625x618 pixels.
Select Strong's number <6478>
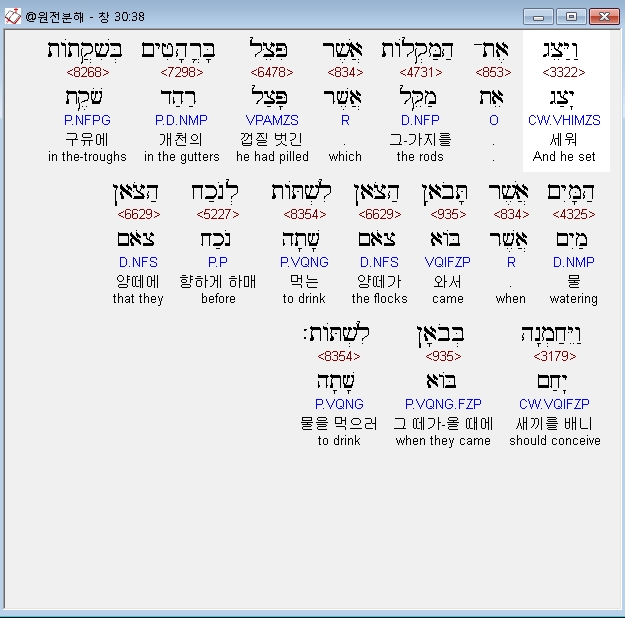272,72
